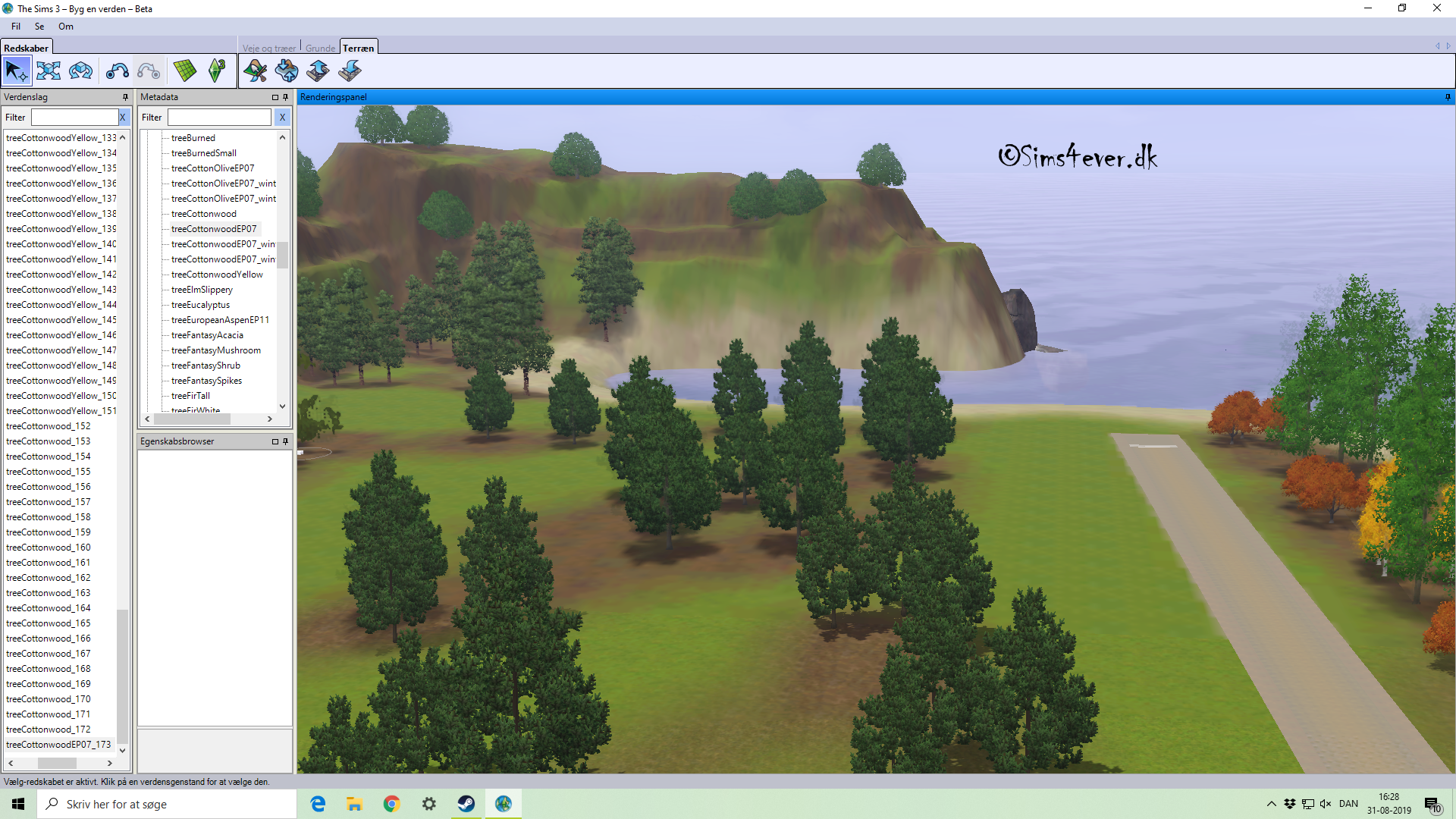
Task: Maximize the Metadata panel
Action: click(x=275, y=97)
